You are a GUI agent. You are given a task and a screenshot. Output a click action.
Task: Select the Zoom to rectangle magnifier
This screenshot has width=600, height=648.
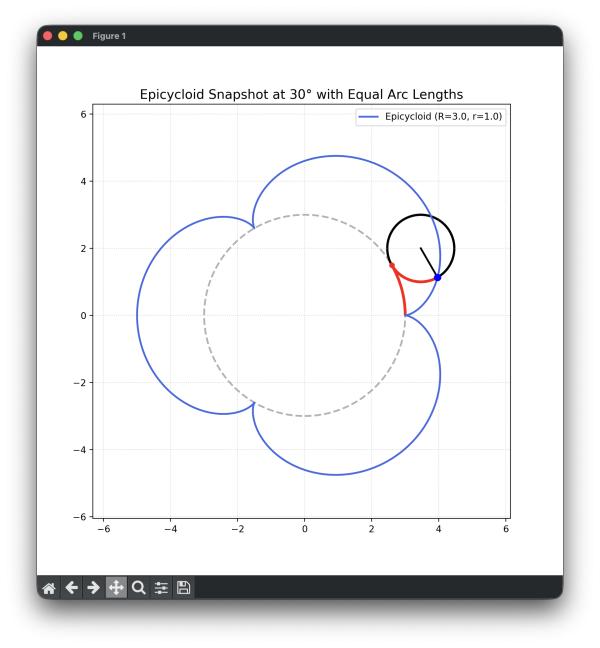coord(139,587)
